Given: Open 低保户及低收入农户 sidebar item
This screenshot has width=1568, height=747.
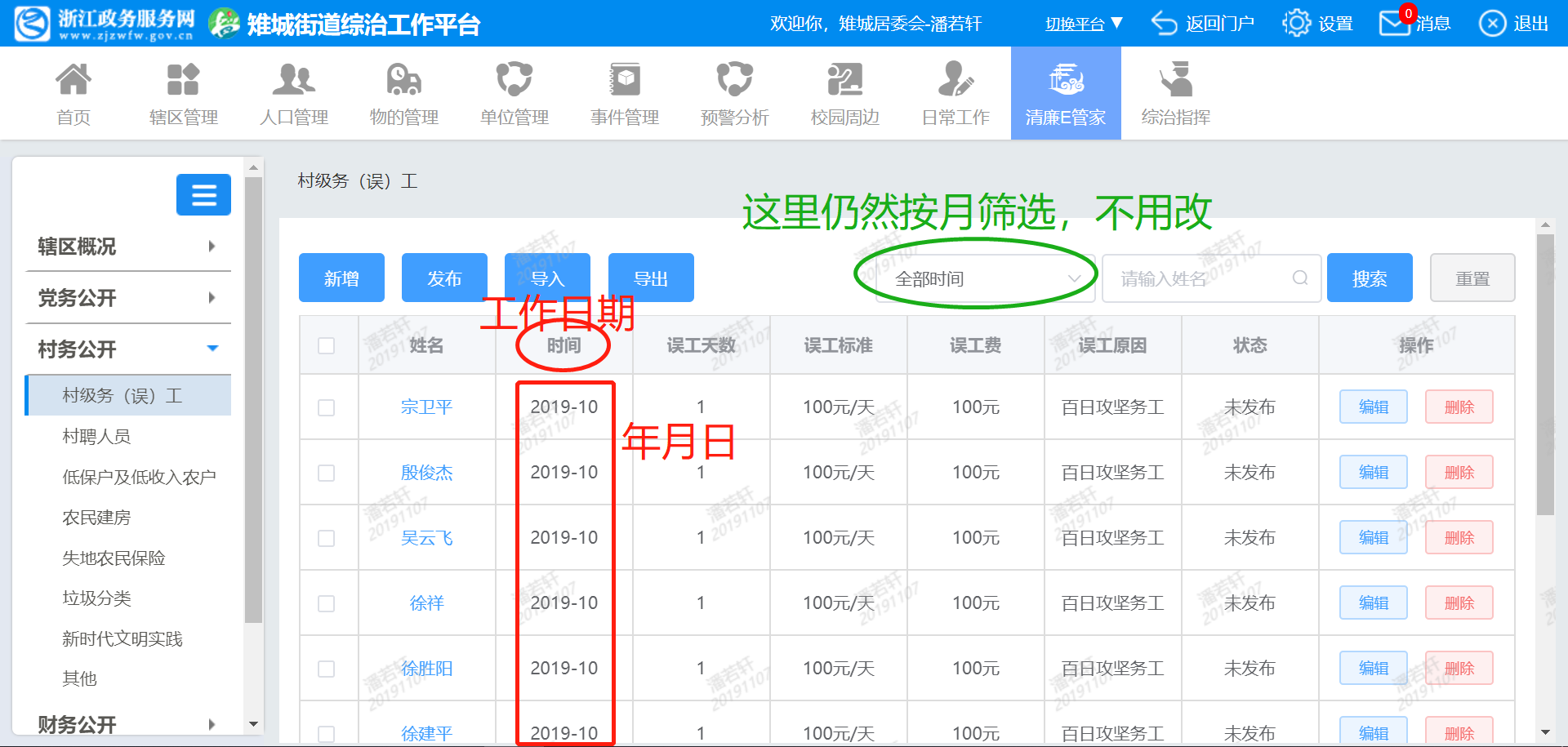Looking at the screenshot, I should pyautogui.click(x=139, y=477).
